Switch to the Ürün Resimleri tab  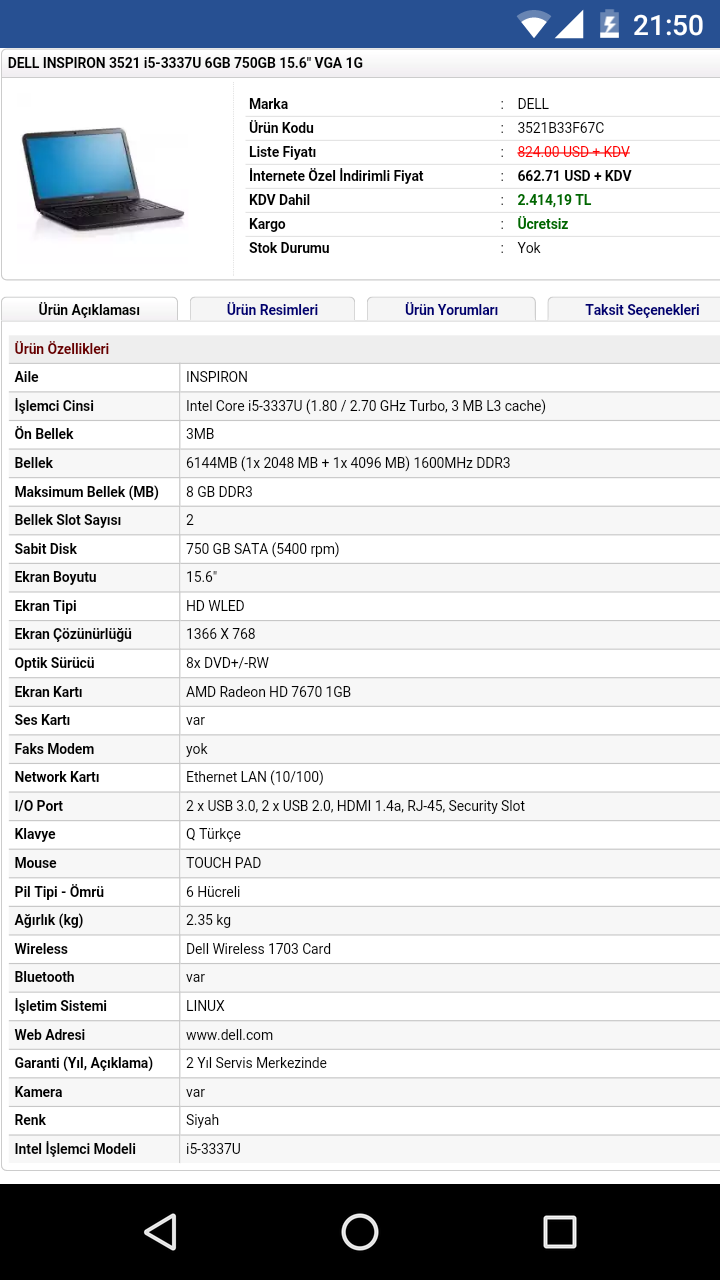point(272,310)
